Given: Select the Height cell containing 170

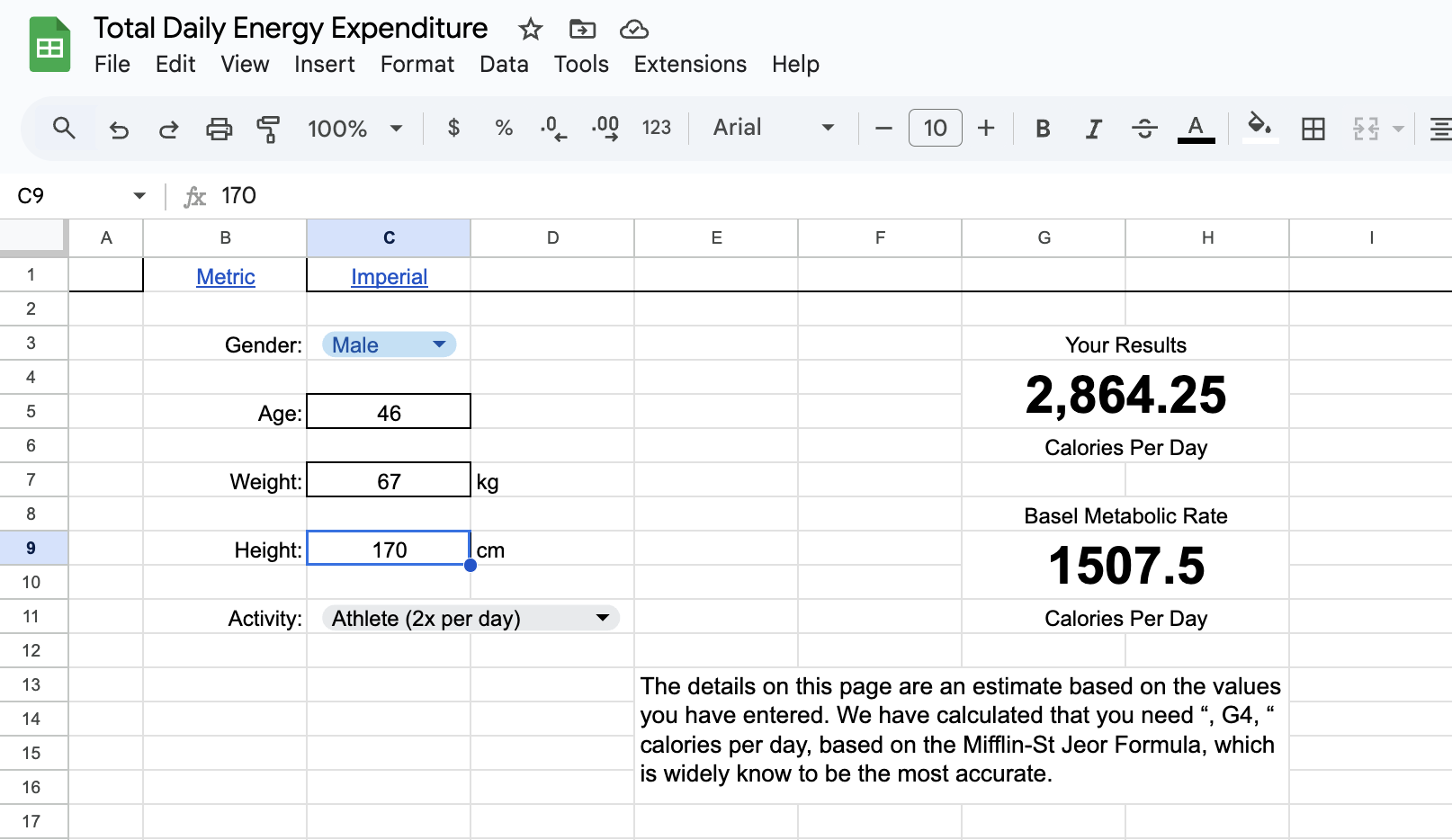Looking at the screenshot, I should [x=389, y=549].
